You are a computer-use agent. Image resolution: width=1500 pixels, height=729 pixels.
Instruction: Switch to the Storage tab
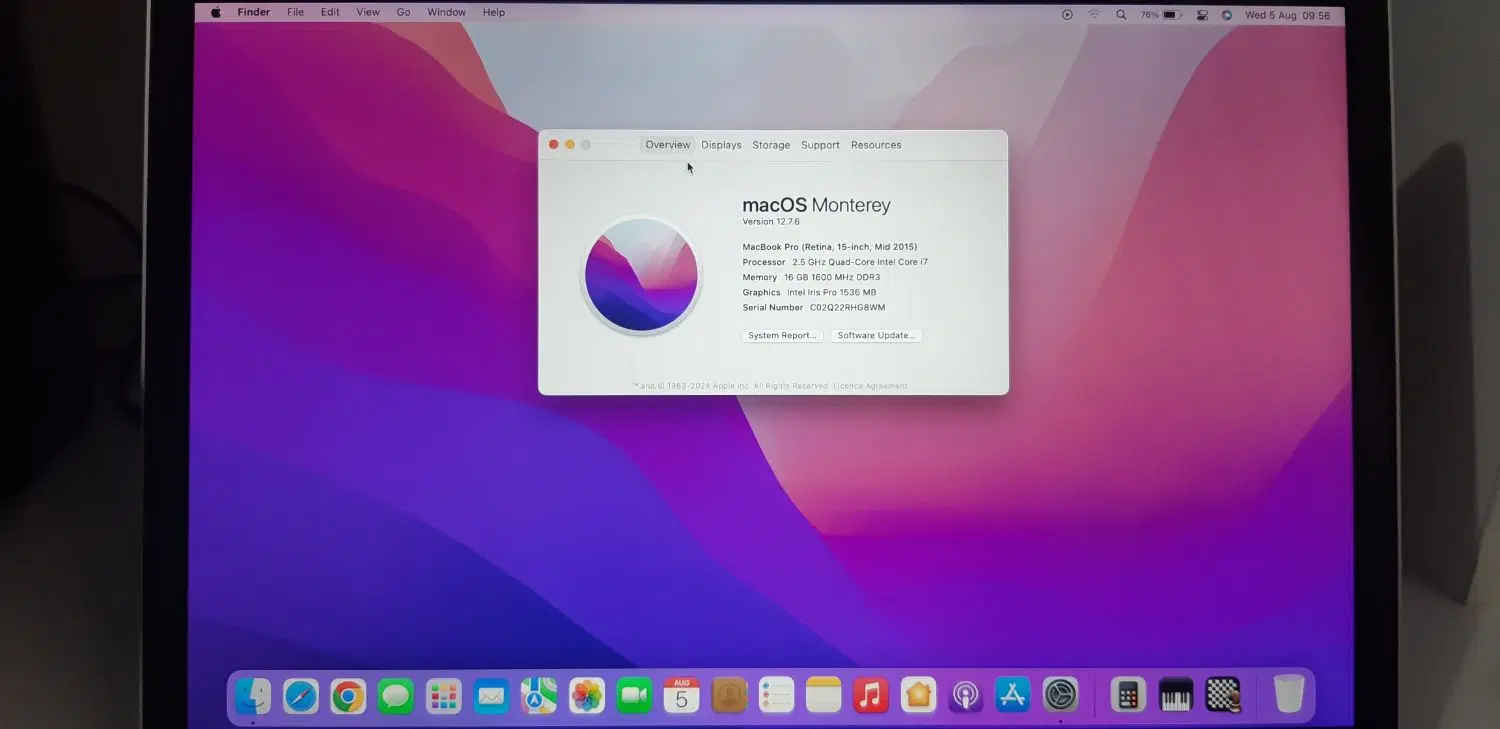pyautogui.click(x=771, y=145)
